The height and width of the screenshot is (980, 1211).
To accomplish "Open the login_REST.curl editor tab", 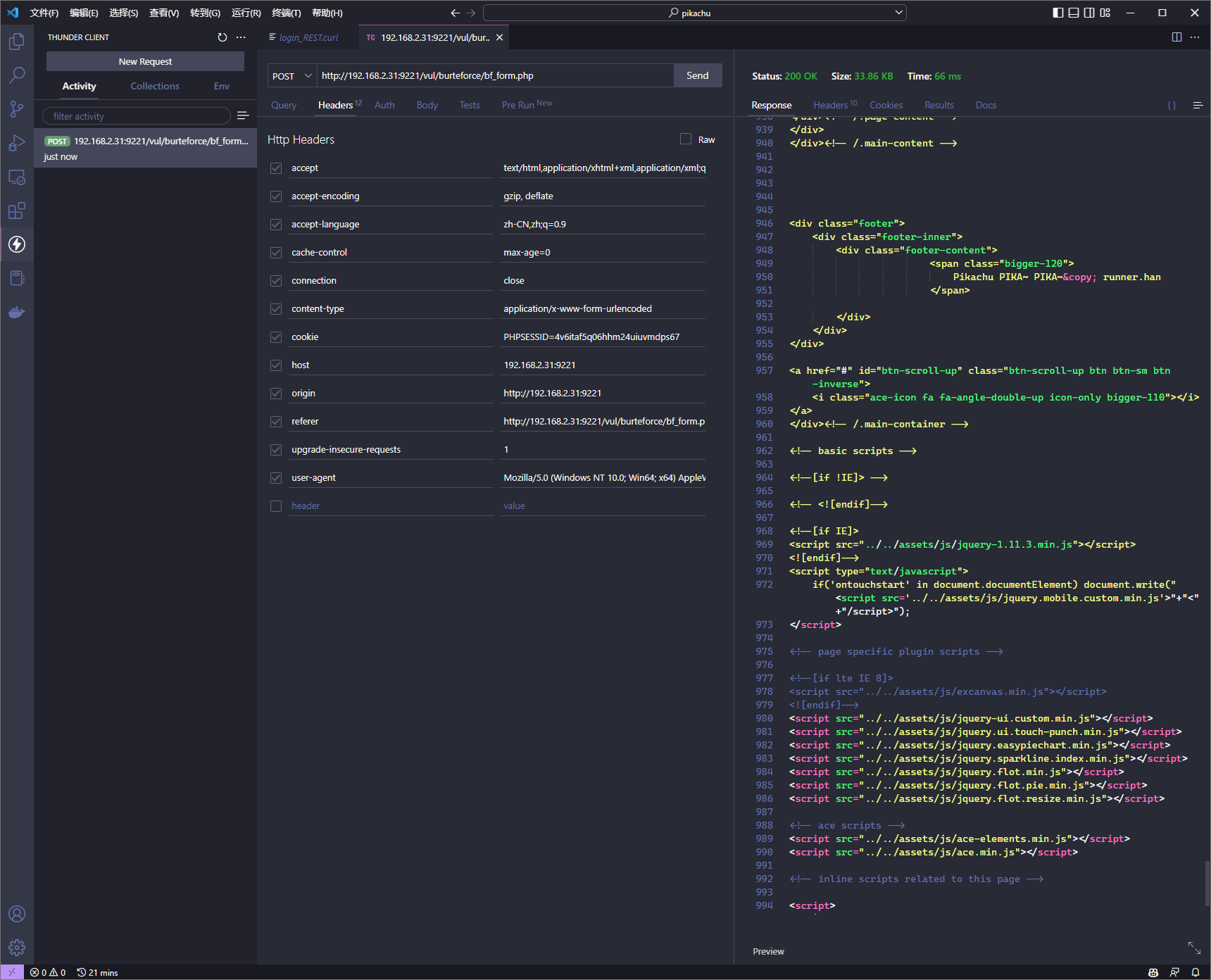I will pyautogui.click(x=308, y=37).
